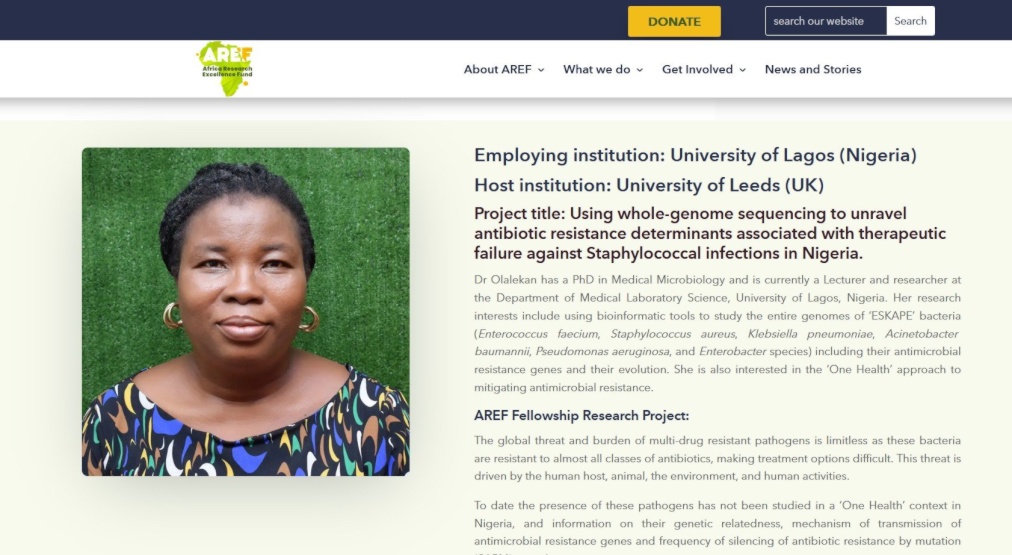Click the Project title heading
This screenshot has height=555, width=1012.
(710, 234)
